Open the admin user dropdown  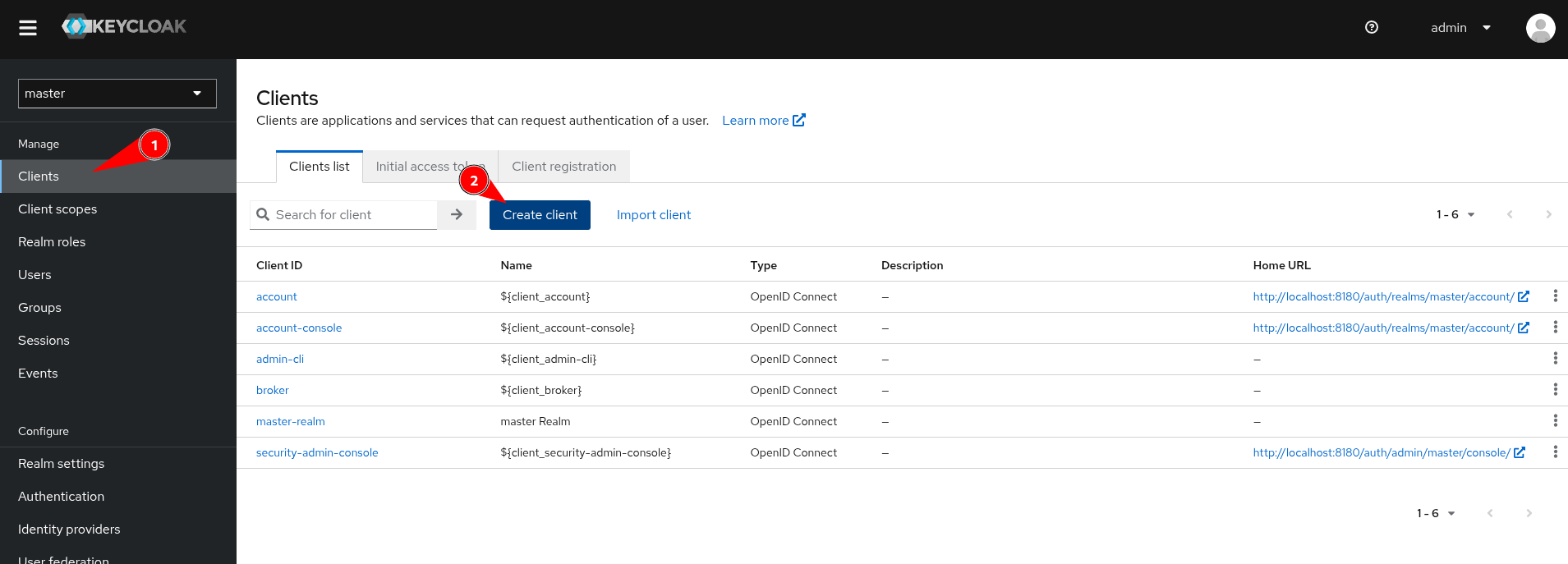(x=1460, y=28)
